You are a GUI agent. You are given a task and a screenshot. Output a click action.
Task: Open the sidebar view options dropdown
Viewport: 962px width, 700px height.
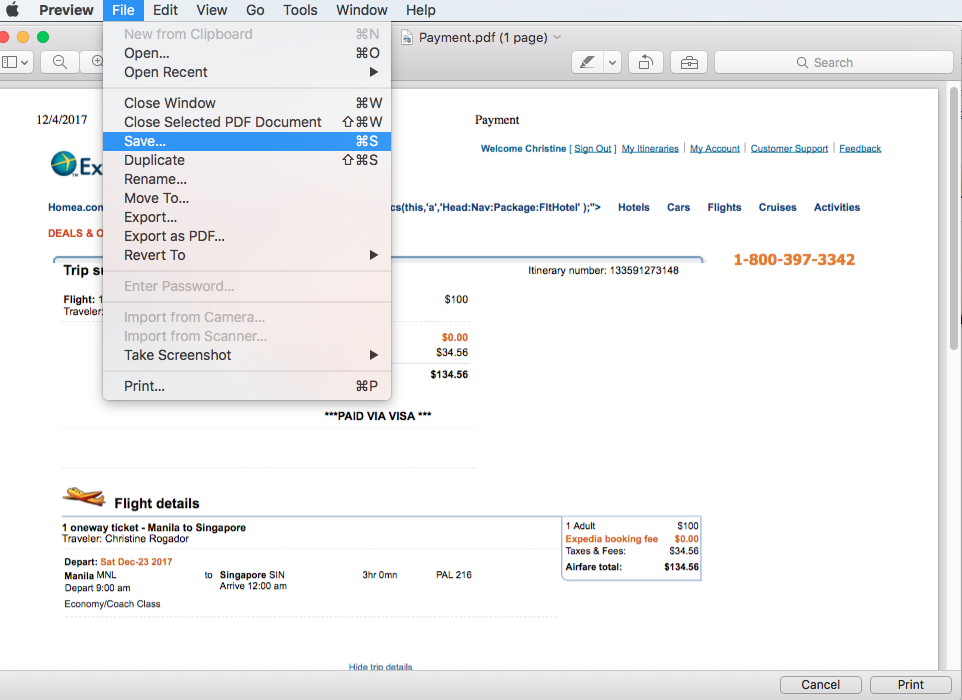[x=24, y=62]
